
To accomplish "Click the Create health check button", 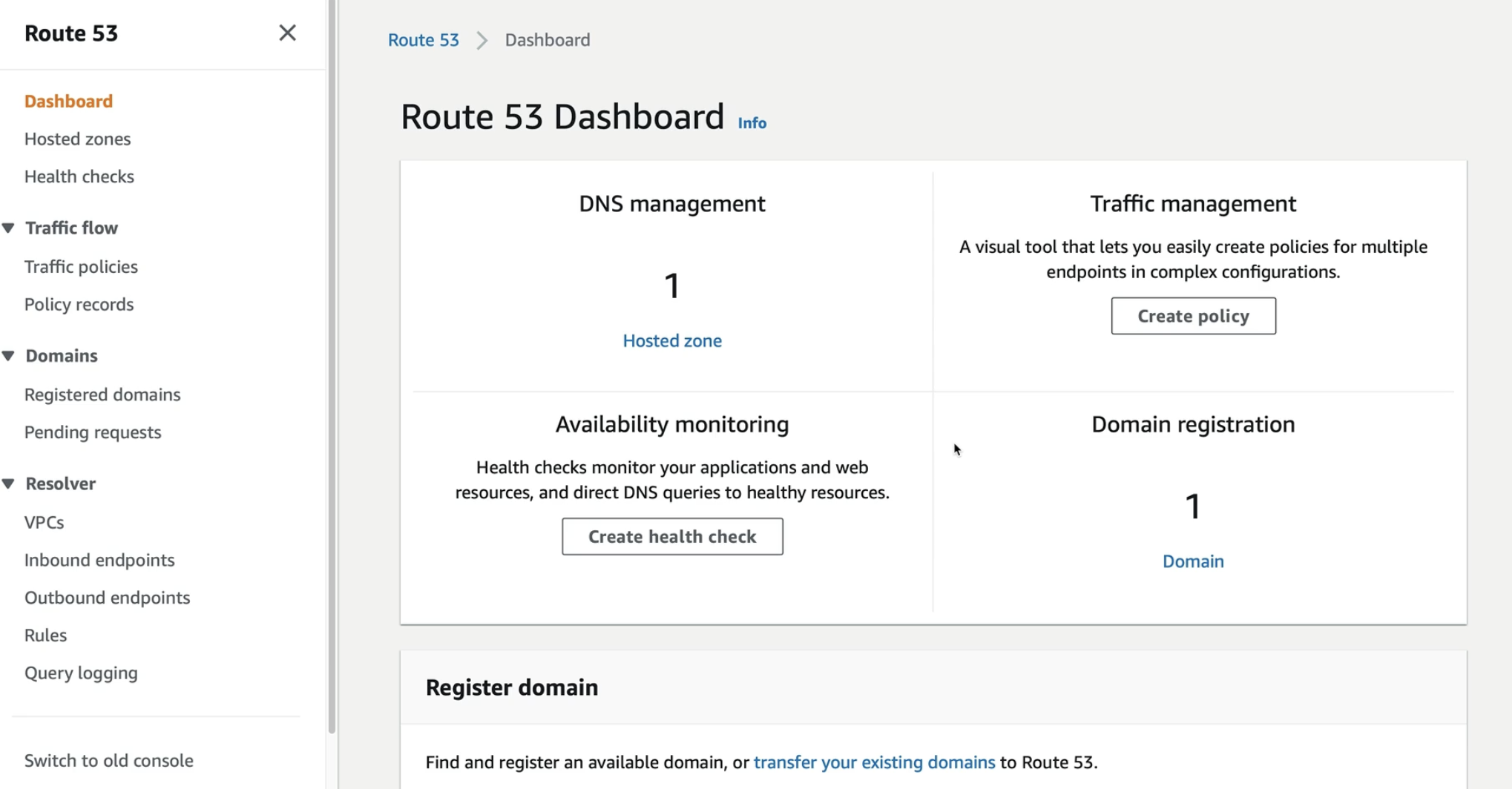I will (x=672, y=536).
